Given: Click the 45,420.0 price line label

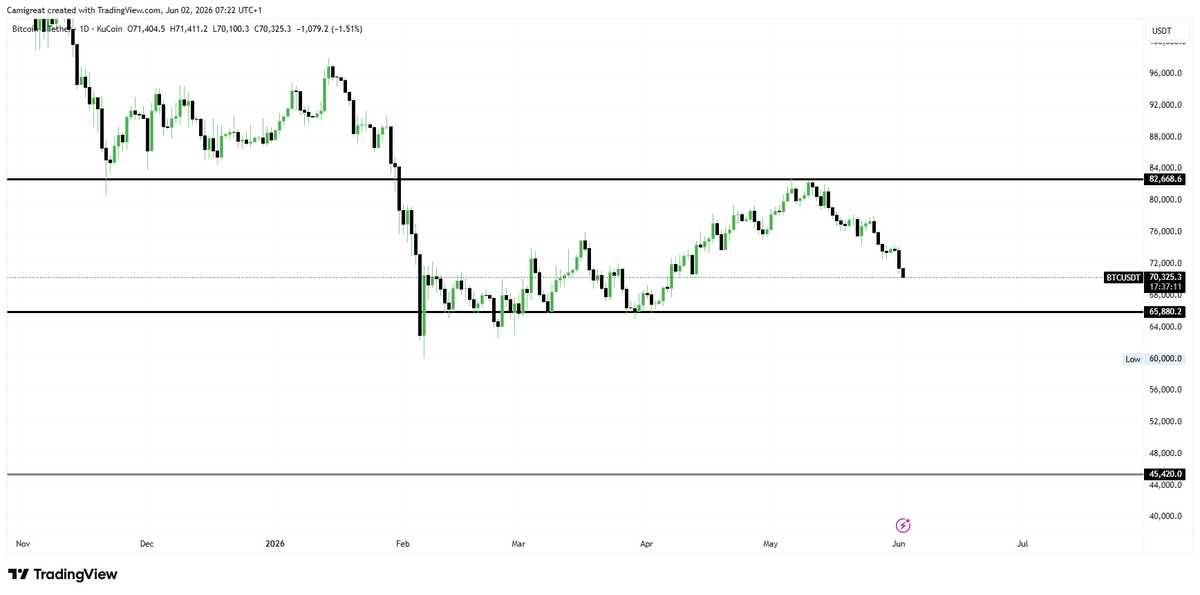Looking at the screenshot, I should pos(1166,474).
